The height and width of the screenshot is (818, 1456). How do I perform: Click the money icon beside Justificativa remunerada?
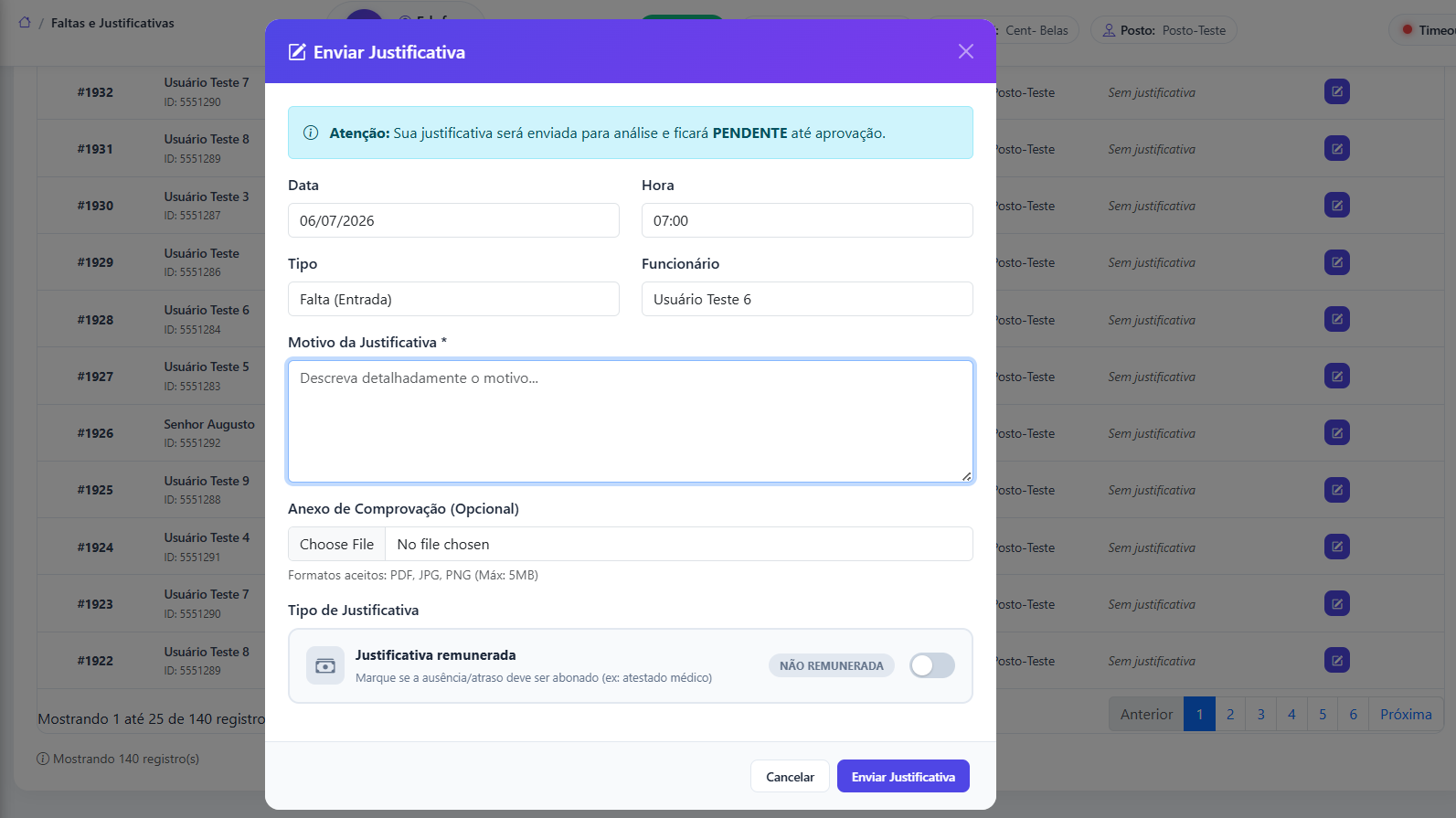tap(325, 666)
